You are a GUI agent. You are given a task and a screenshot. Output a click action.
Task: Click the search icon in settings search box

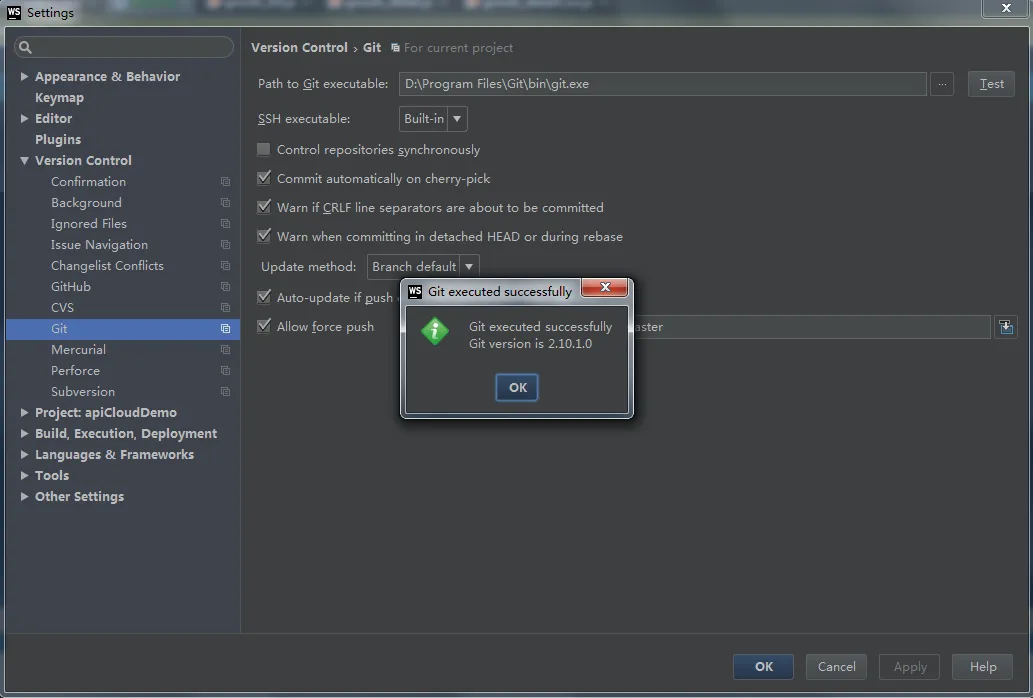click(25, 47)
